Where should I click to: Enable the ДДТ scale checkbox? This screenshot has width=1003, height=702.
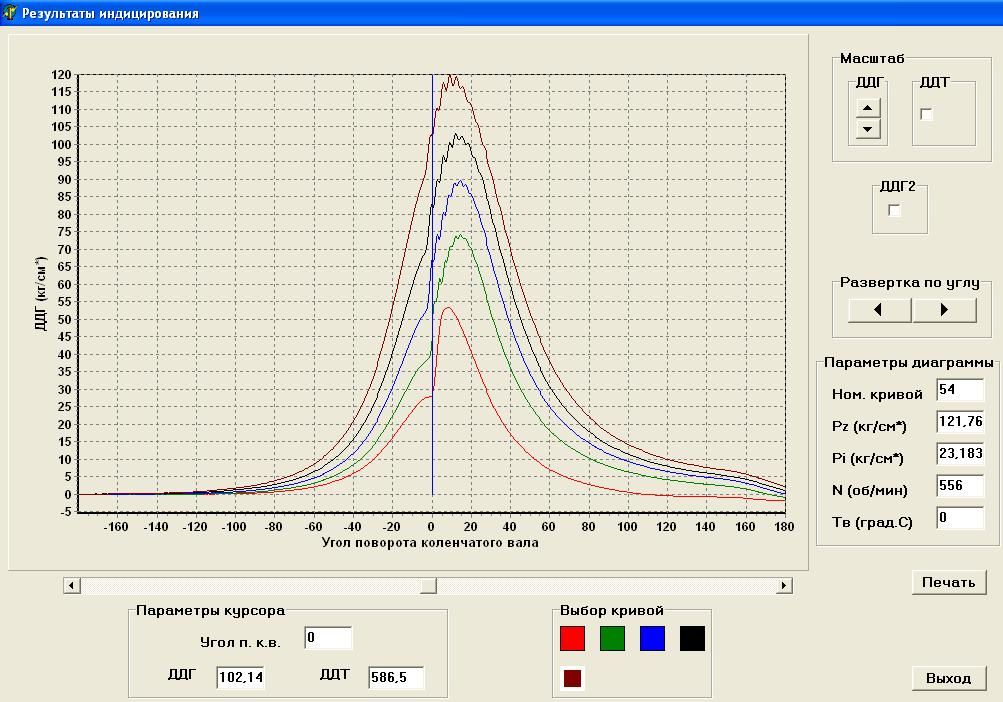pyautogui.click(x=927, y=115)
